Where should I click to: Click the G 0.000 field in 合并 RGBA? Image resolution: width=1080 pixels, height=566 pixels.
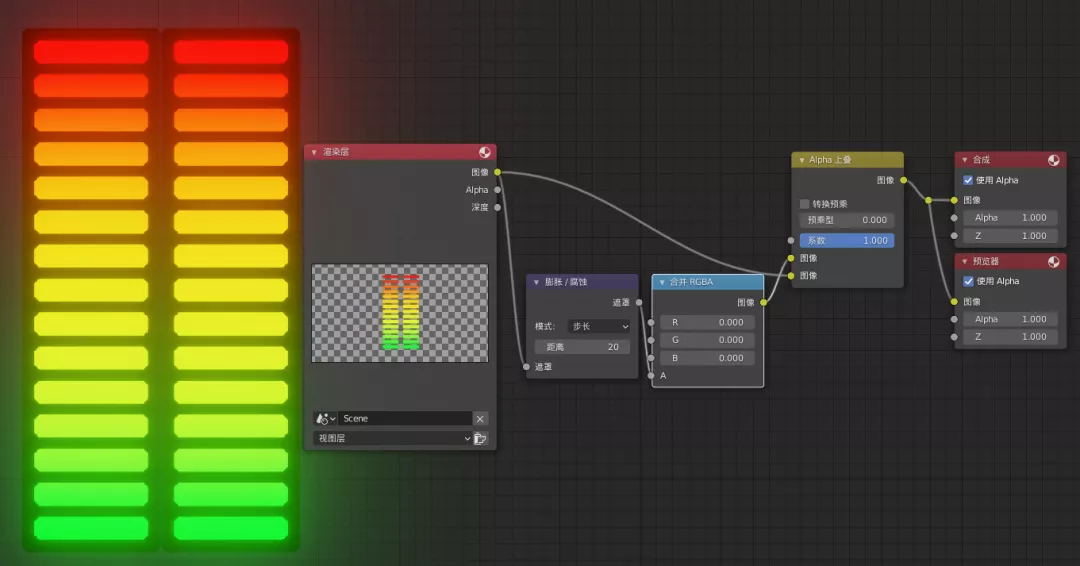pyautogui.click(x=707, y=340)
